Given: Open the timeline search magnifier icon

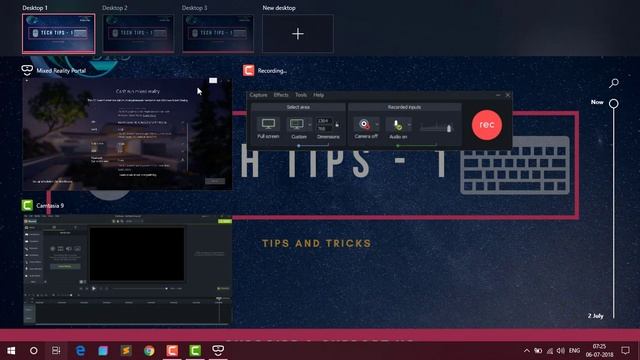Looking at the screenshot, I should [613, 83].
